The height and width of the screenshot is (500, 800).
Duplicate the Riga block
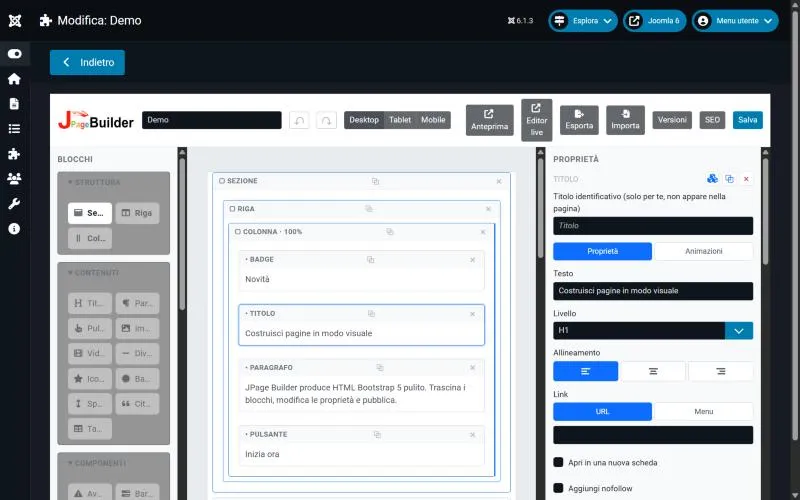click(369, 209)
